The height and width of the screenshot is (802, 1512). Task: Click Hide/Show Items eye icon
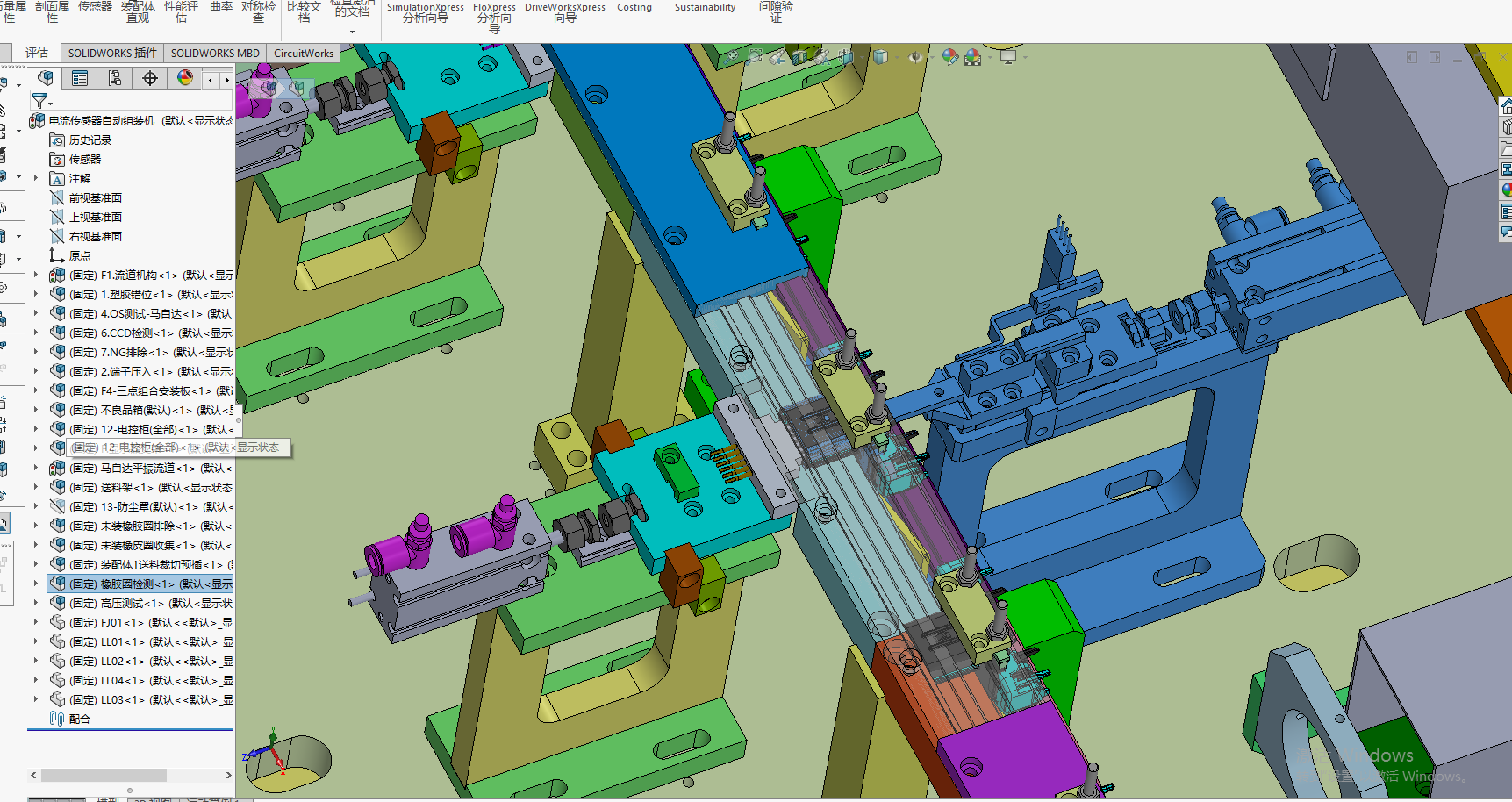click(915, 57)
